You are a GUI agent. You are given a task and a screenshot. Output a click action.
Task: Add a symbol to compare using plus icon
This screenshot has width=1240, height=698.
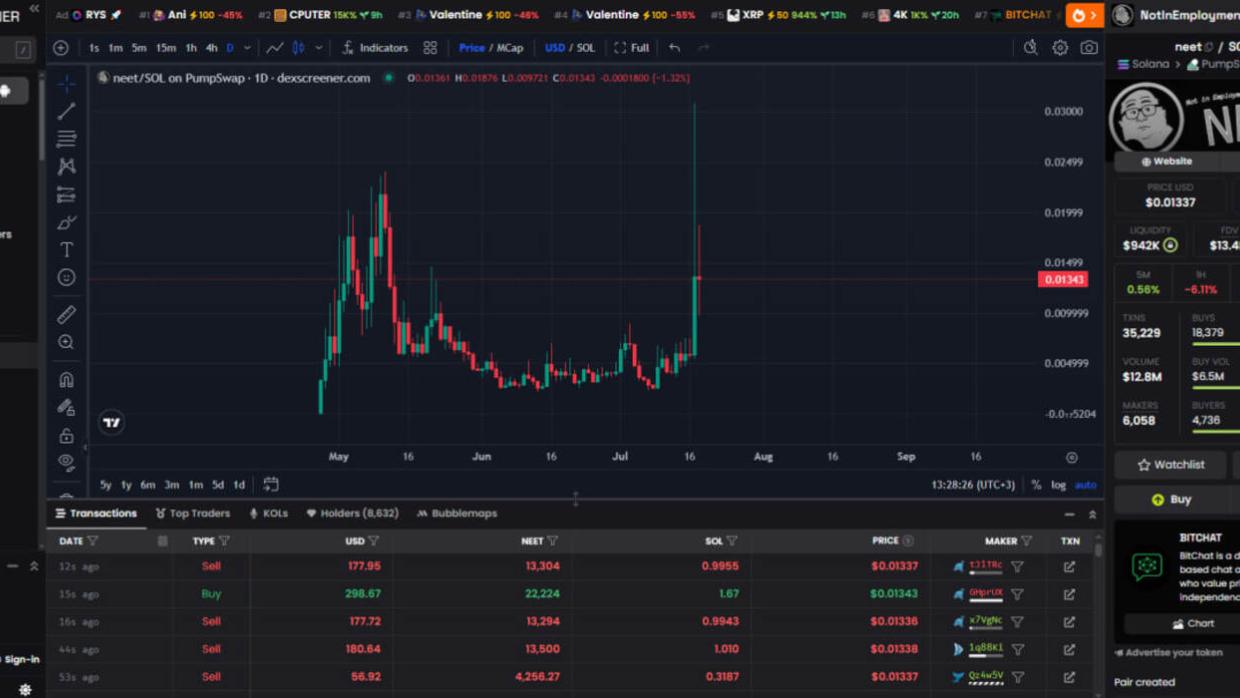(61, 47)
